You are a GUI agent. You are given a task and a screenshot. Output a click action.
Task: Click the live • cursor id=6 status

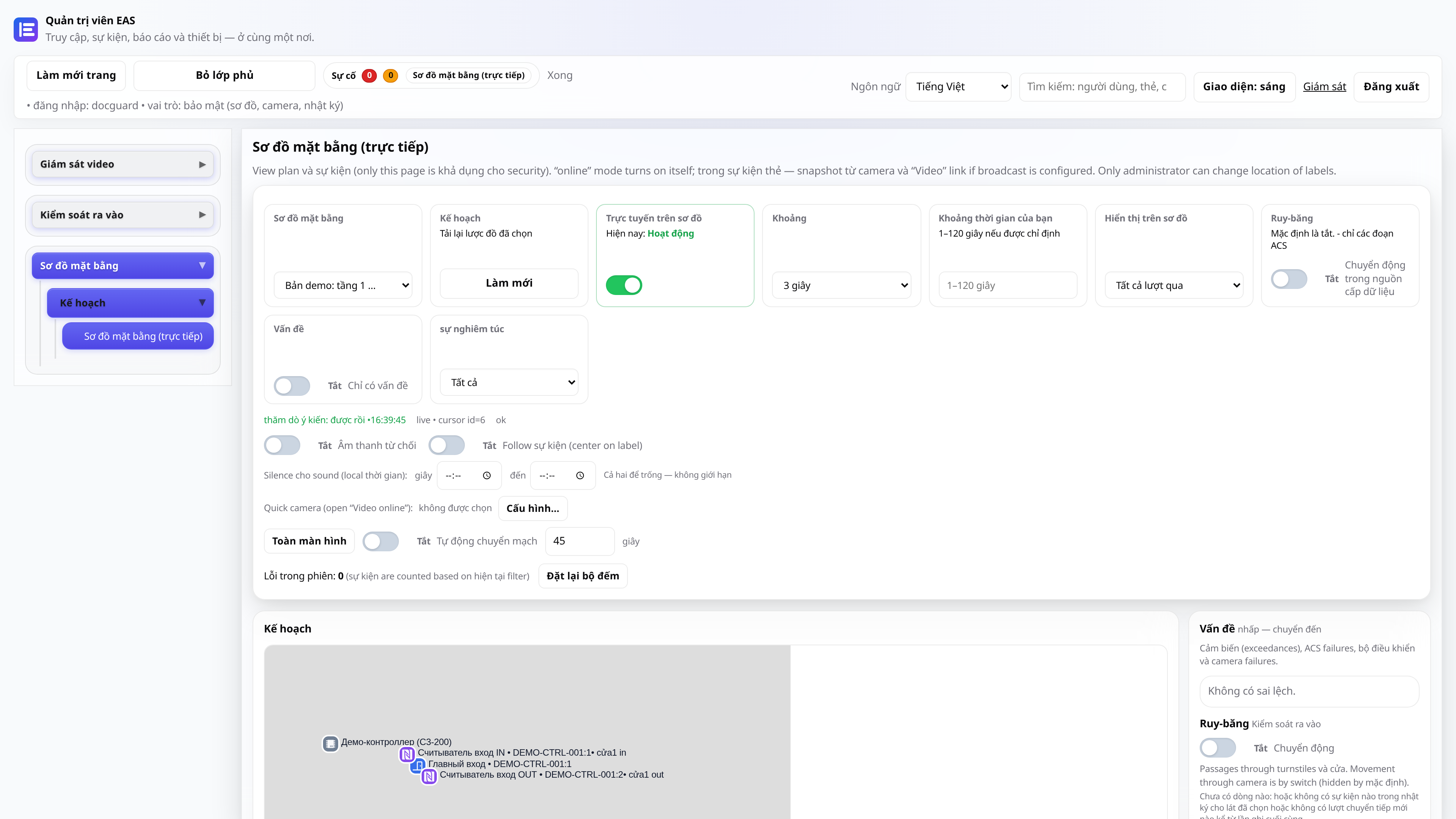point(450,420)
